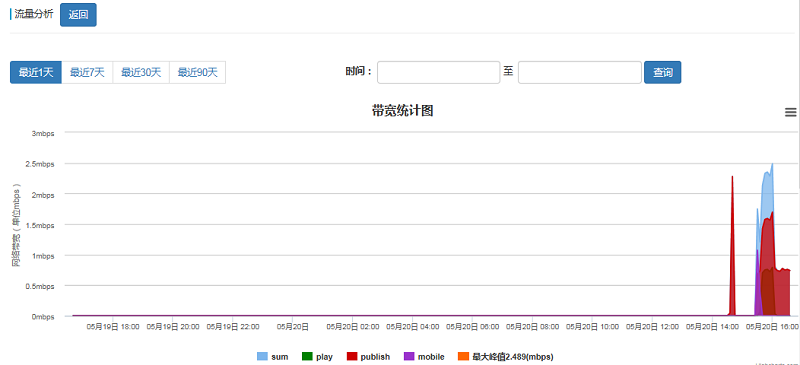Switch to 最近7天 time range
This screenshot has width=800, height=365.
click(x=87, y=72)
